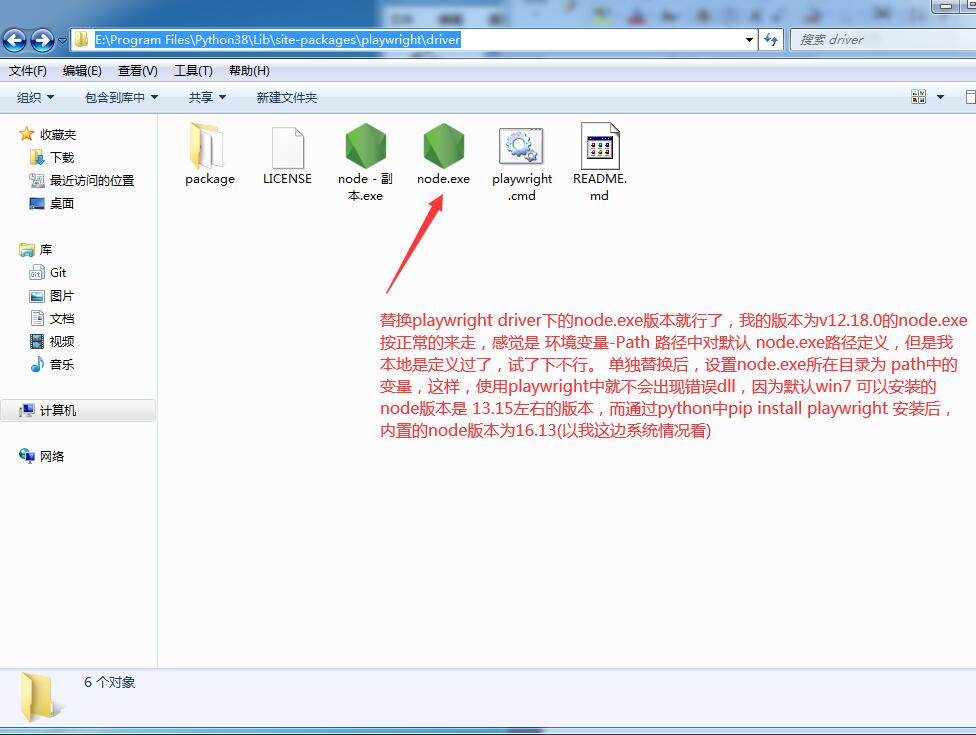Screen dimensions: 976x735
Task: Select 桌面 label in the sidebar
Action: [62, 204]
